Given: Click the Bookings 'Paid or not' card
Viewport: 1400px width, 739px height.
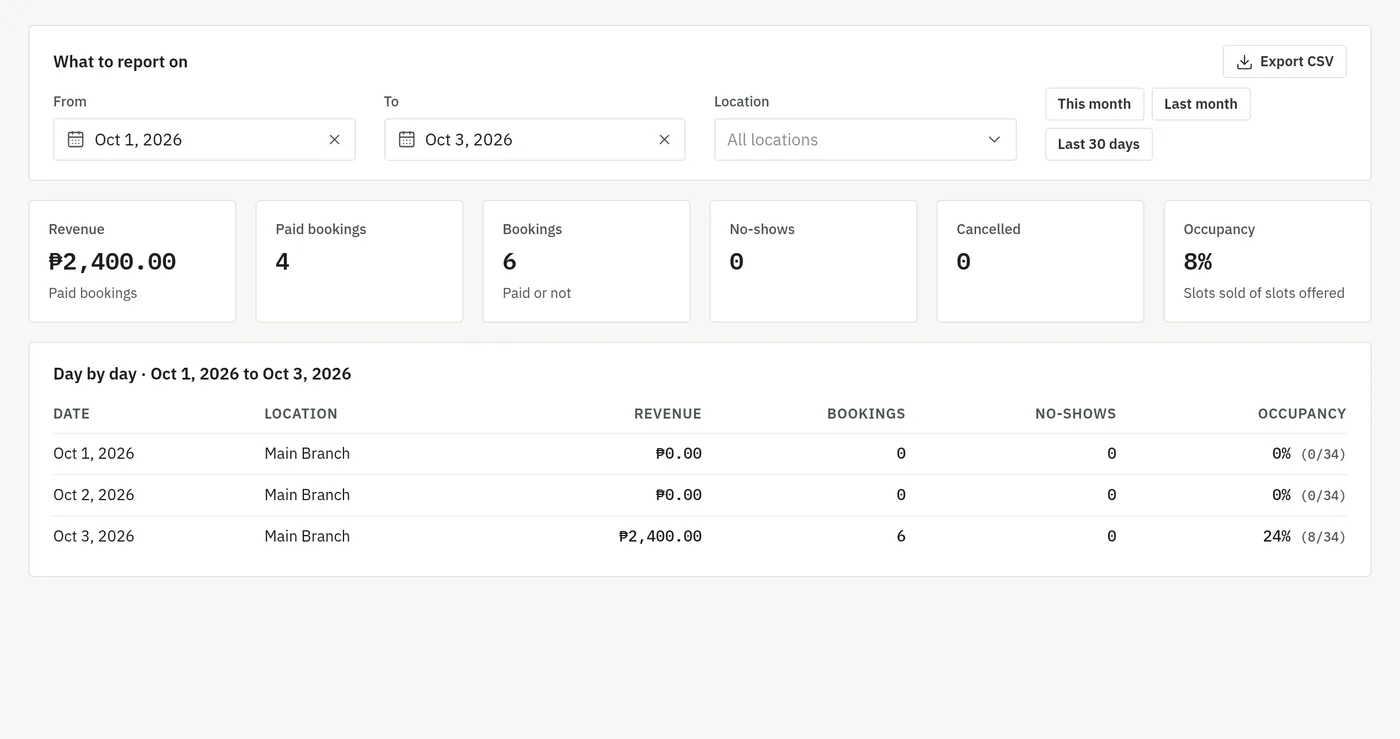Looking at the screenshot, I should (586, 261).
